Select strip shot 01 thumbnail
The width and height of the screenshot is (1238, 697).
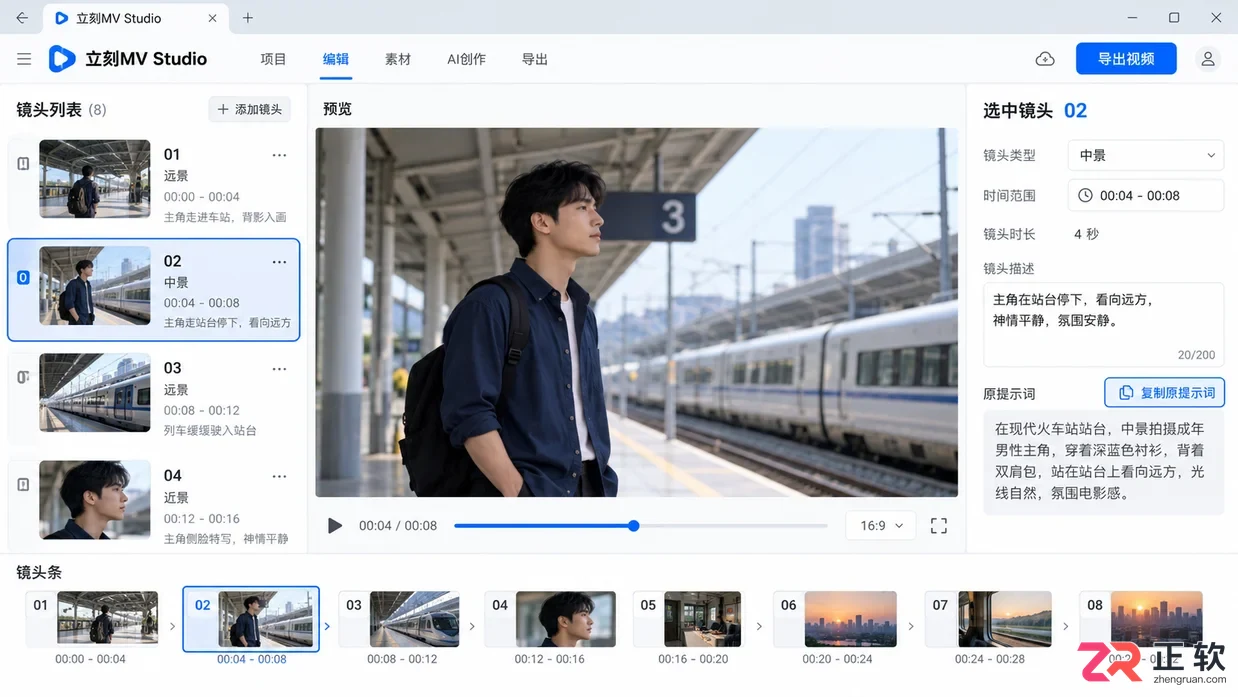pos(108,618)
